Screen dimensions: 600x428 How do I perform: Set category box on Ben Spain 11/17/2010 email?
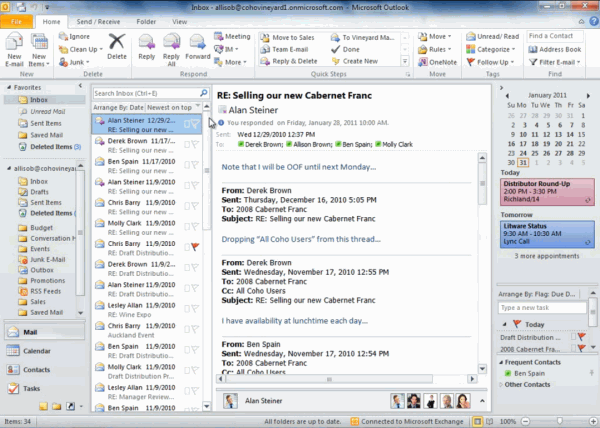[x=187, y=165]
